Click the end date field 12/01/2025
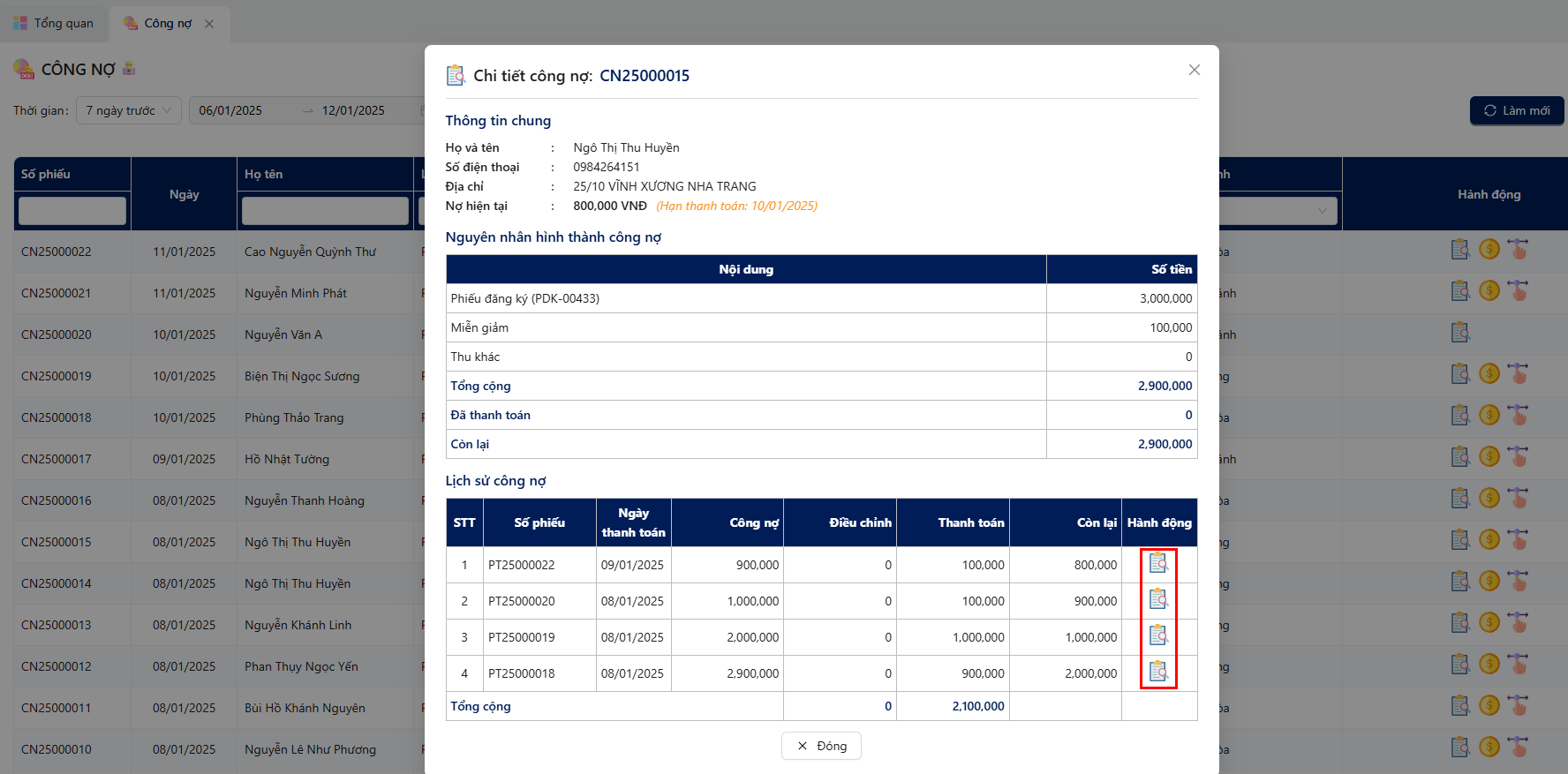Viewport: 1568px width, 774px height. 353,110
